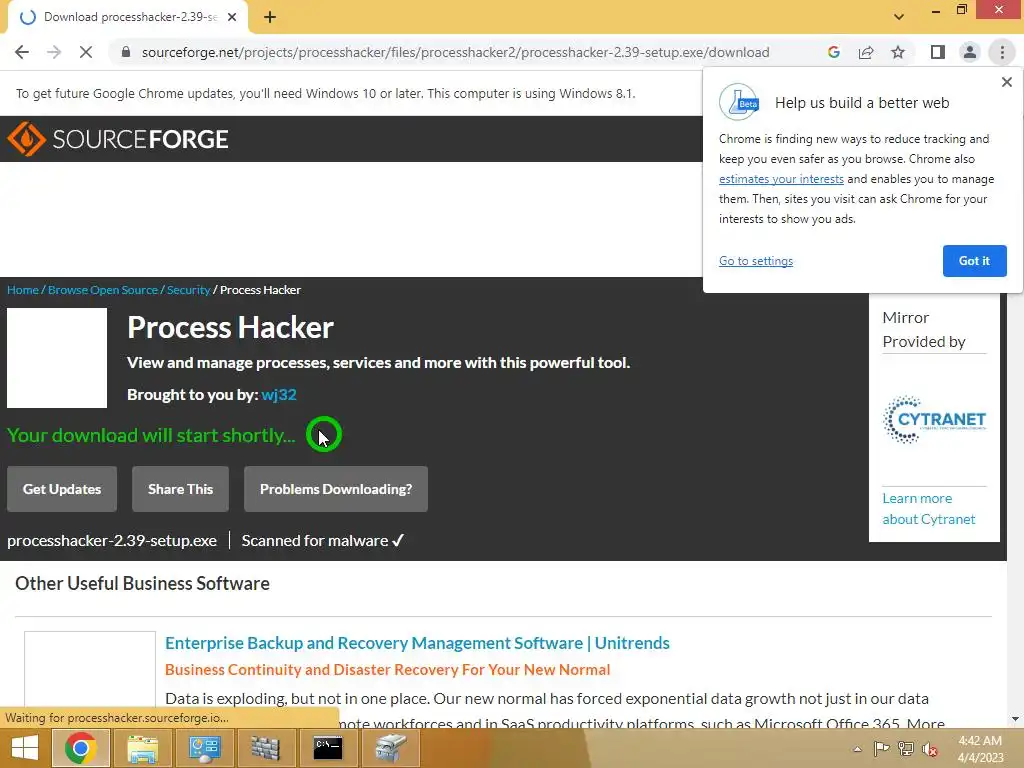The height and width of the screenshot is (768, 1024).
Task: Stop loading the page with X button
Action: (86, 52)
